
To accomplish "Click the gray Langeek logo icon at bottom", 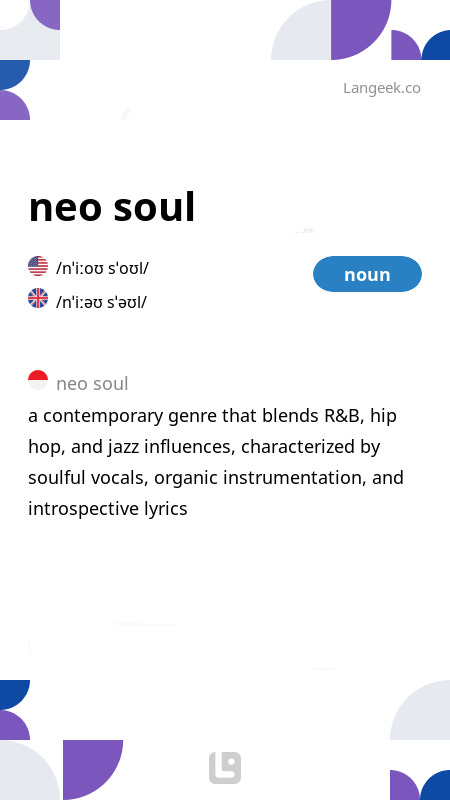I will click(x=225, y=768).
